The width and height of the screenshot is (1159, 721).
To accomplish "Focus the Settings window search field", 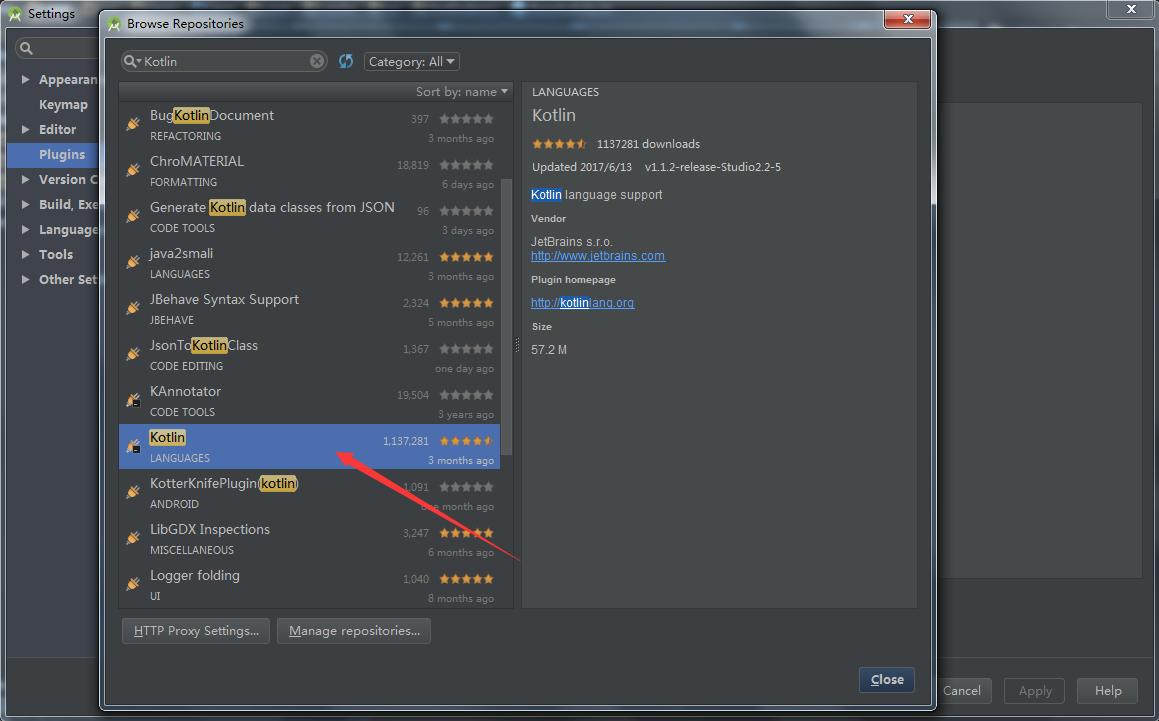I will click(x=57, y=48).
